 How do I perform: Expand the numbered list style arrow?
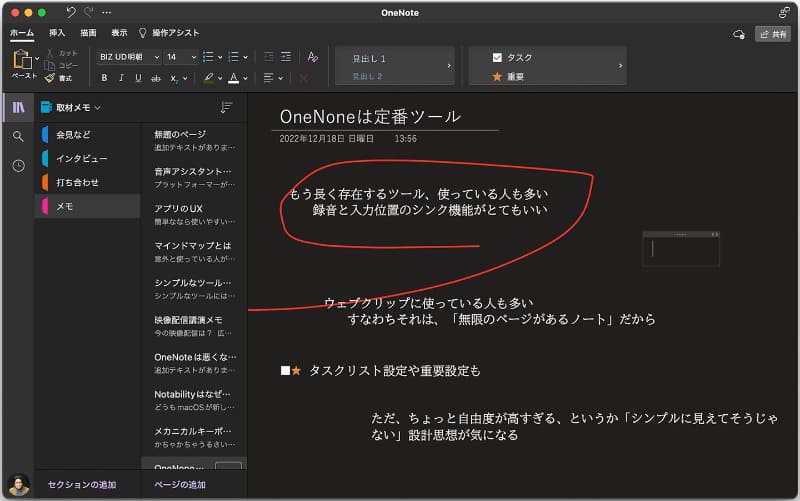tap(245, 57)
